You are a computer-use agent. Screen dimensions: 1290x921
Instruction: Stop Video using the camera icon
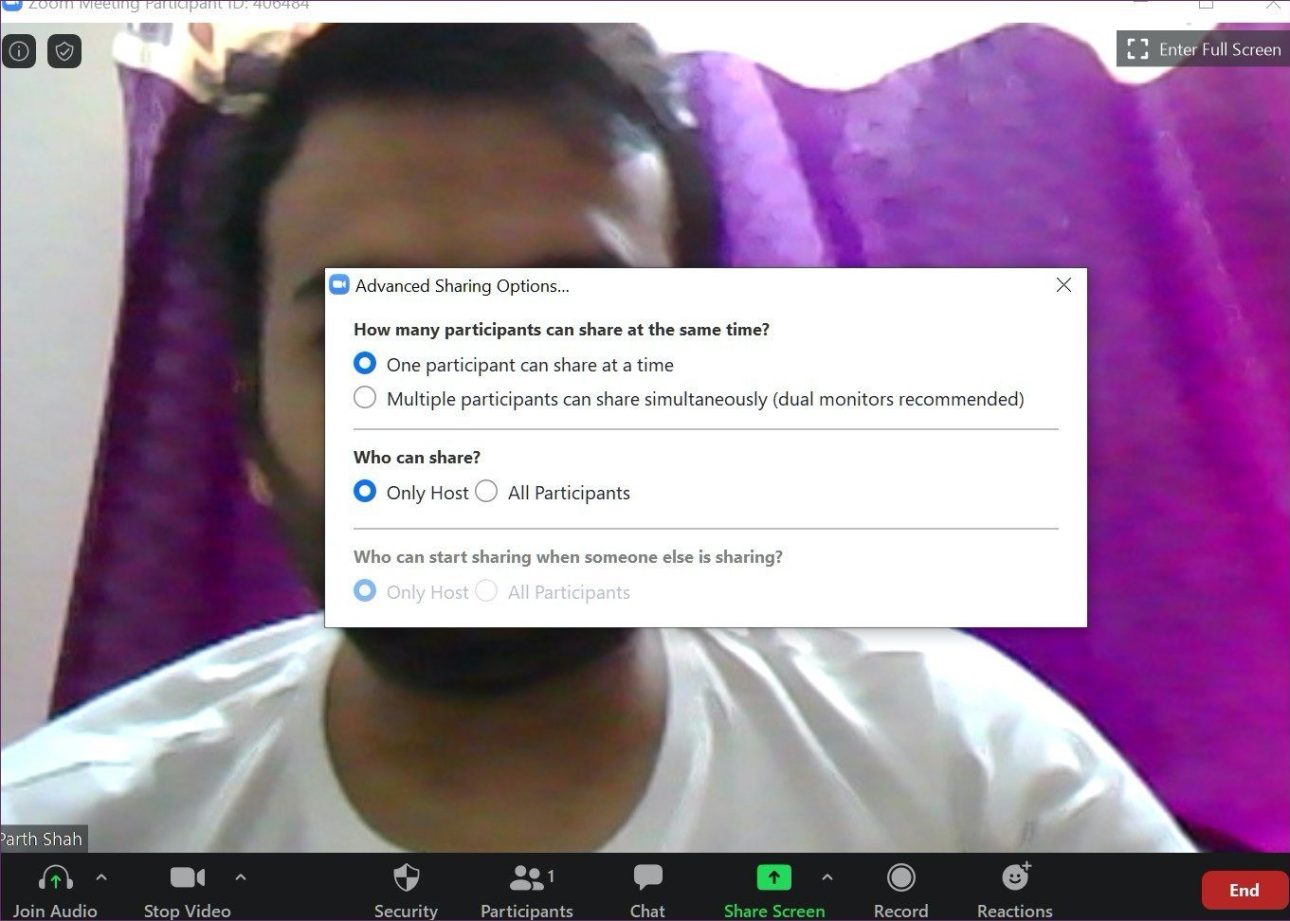coord(187,878)
